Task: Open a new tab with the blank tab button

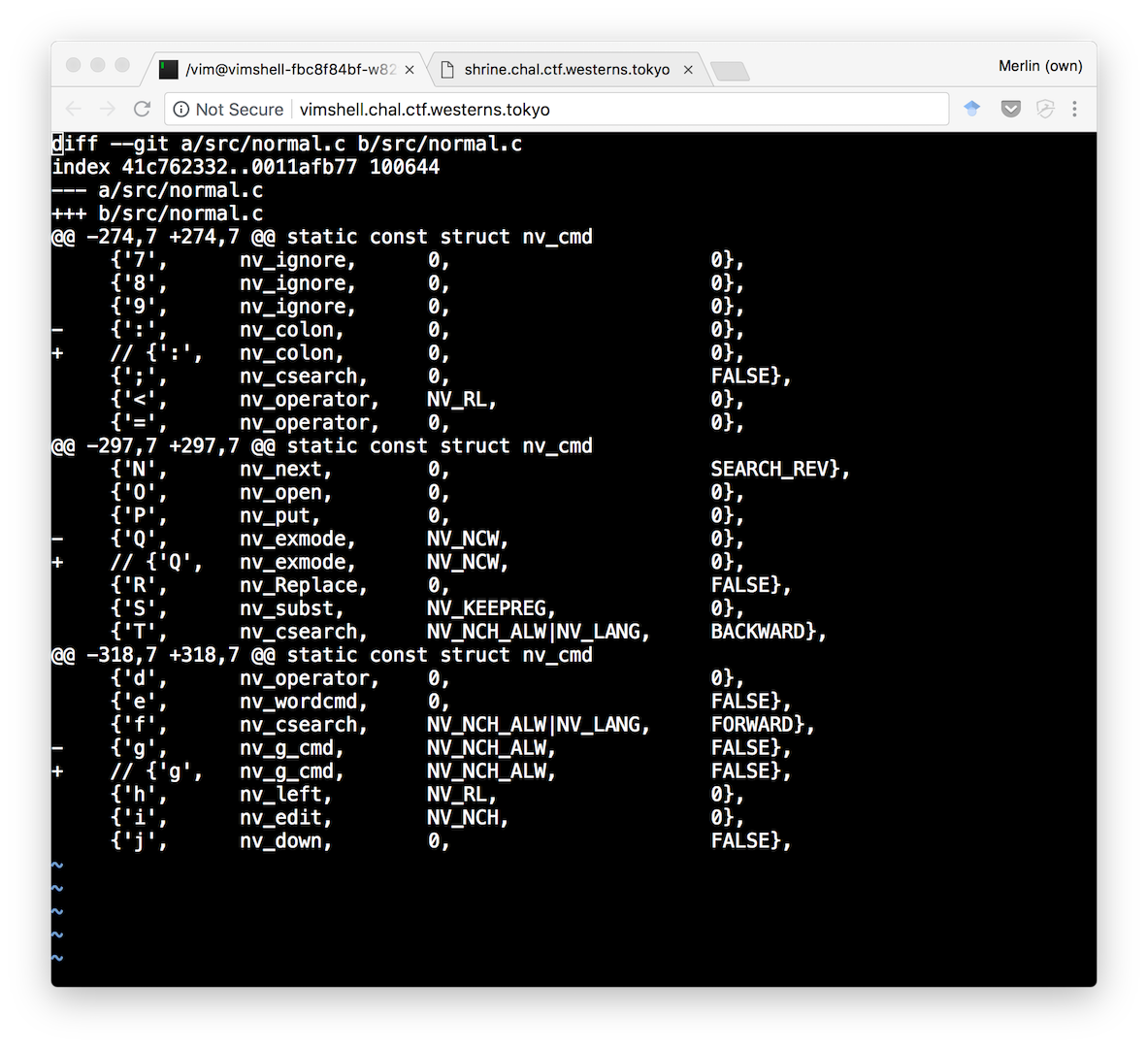Action: click(x=729, y=71)
